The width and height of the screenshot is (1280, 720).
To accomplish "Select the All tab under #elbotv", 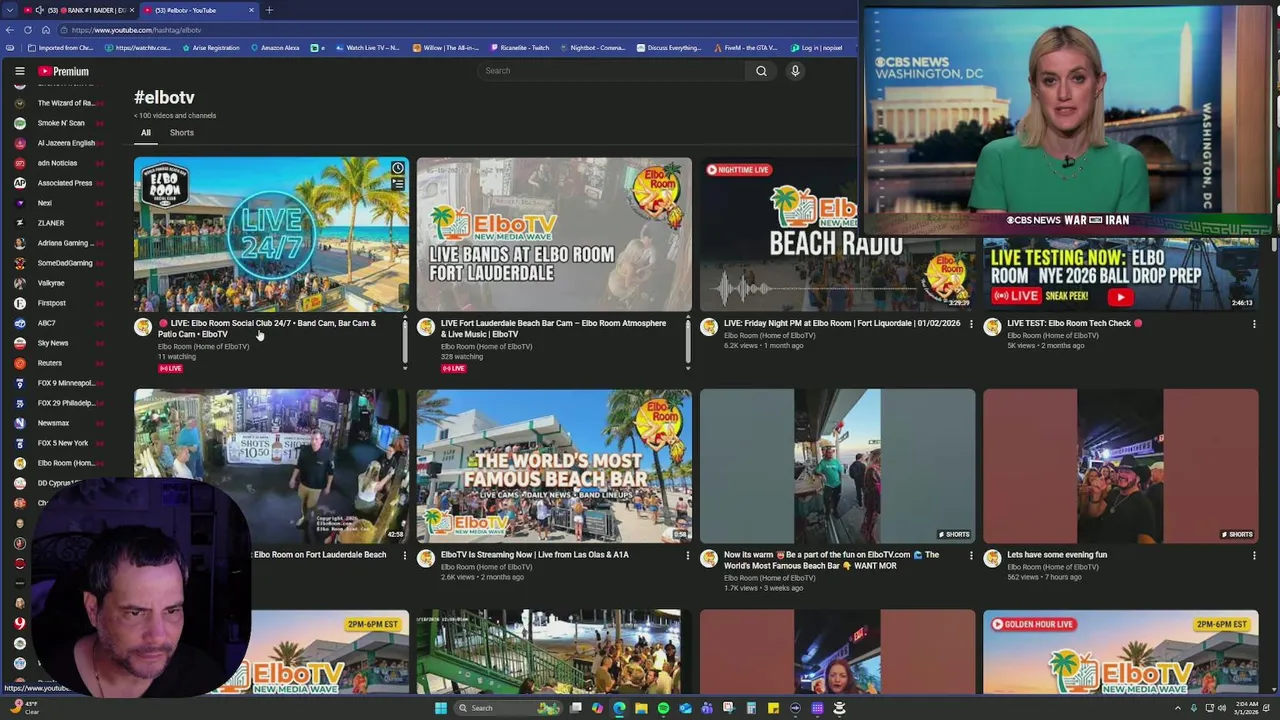I will pyautogui.click(x=146, y=133).
